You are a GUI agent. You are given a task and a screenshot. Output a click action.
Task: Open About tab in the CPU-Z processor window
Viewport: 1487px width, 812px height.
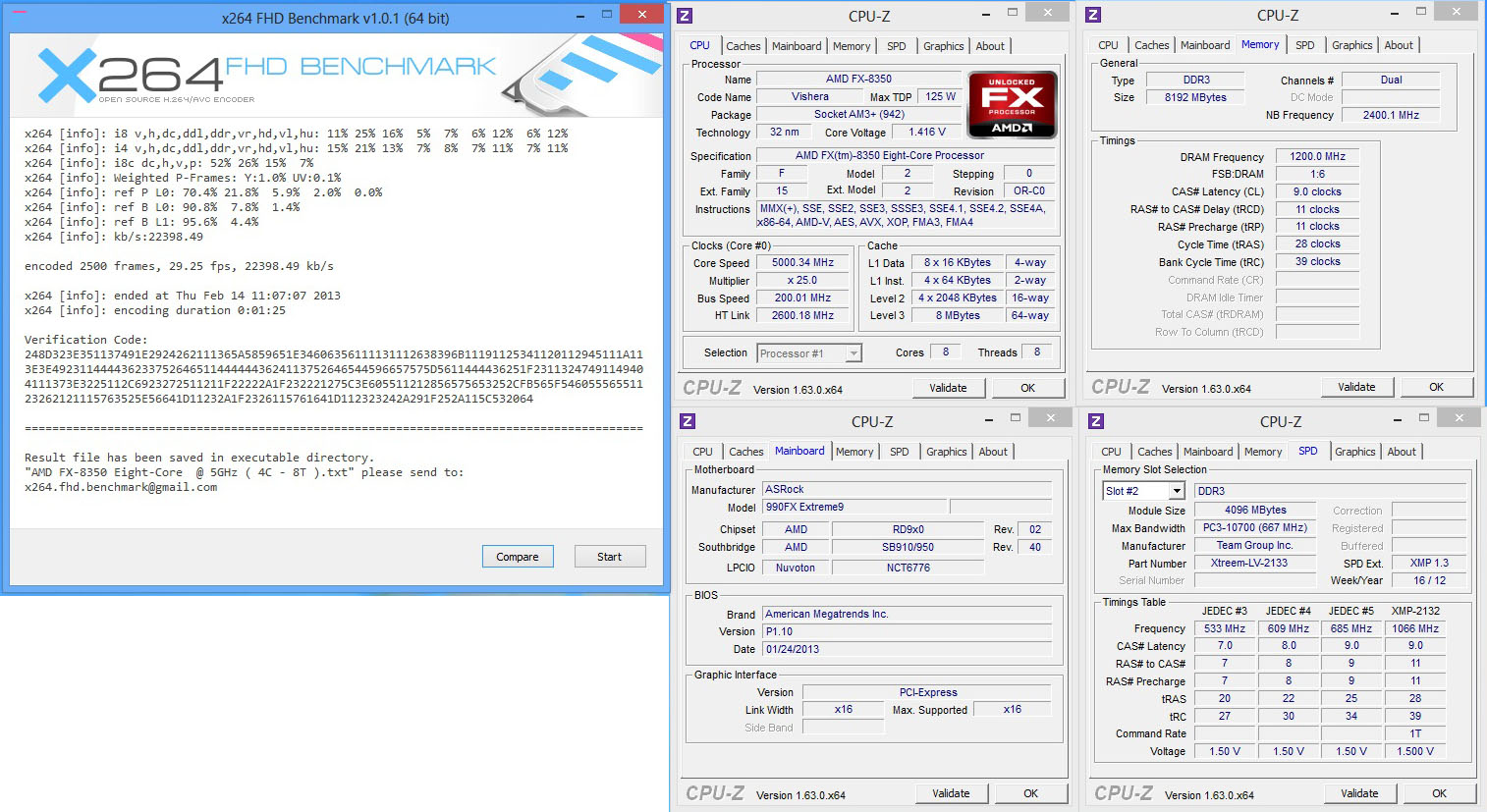tap(990, 46)
